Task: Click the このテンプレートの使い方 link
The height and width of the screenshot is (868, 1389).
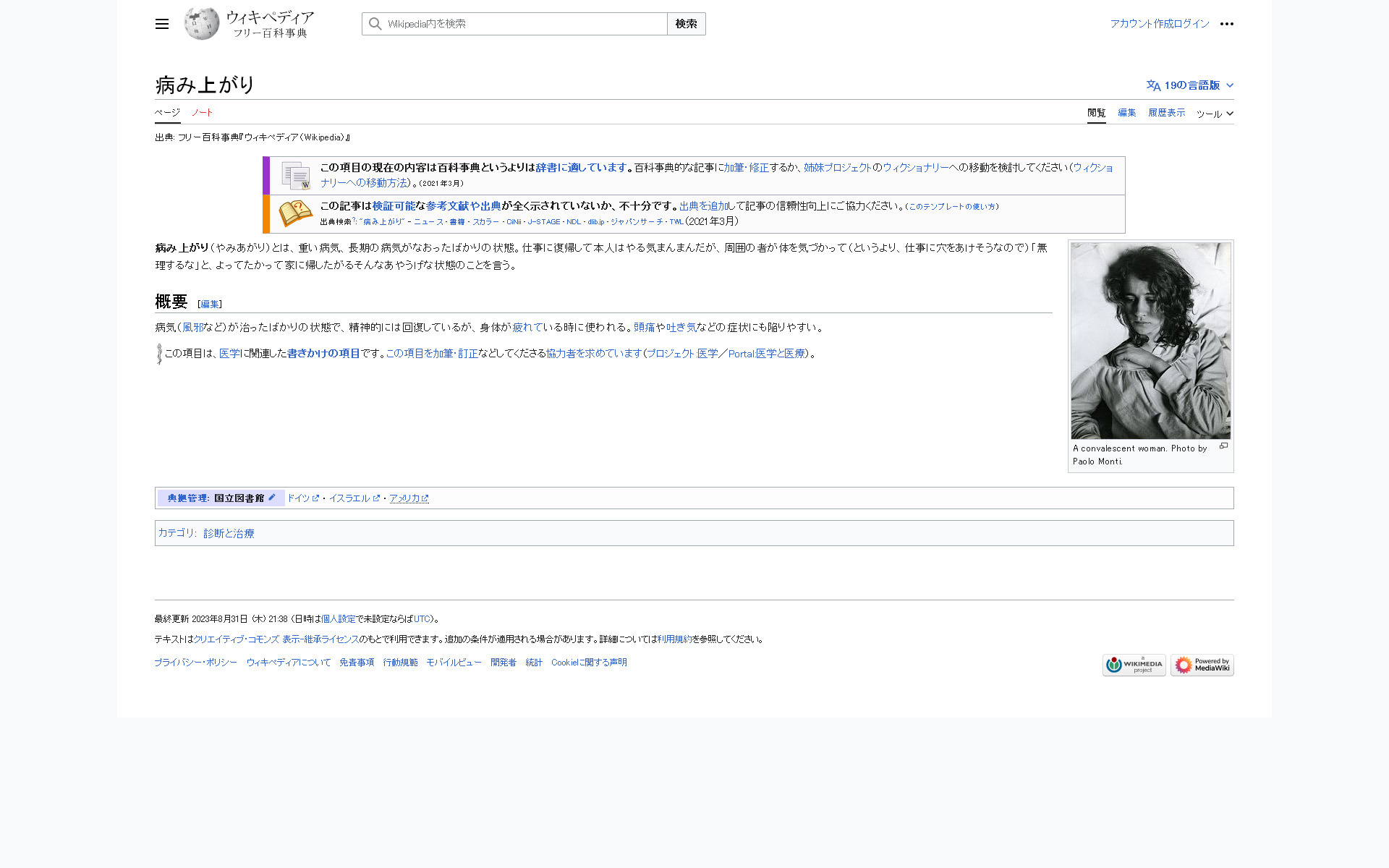Action: coord(952,207)
